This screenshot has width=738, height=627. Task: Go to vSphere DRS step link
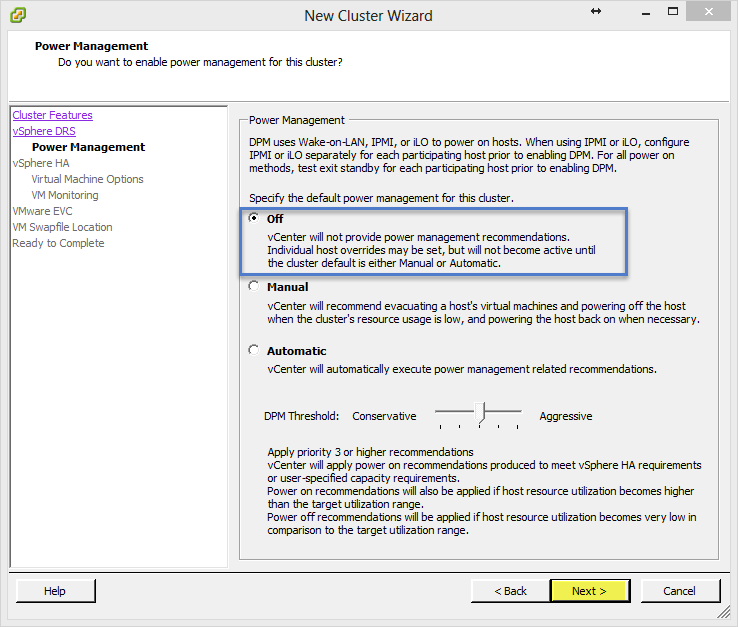tap(44, 131)
